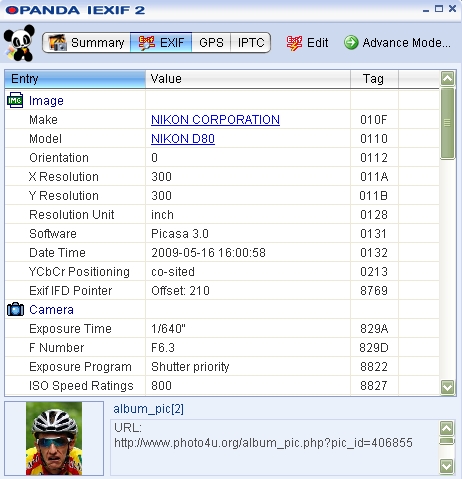
Task: Click the tag code 8827
Action: (374, 386)
